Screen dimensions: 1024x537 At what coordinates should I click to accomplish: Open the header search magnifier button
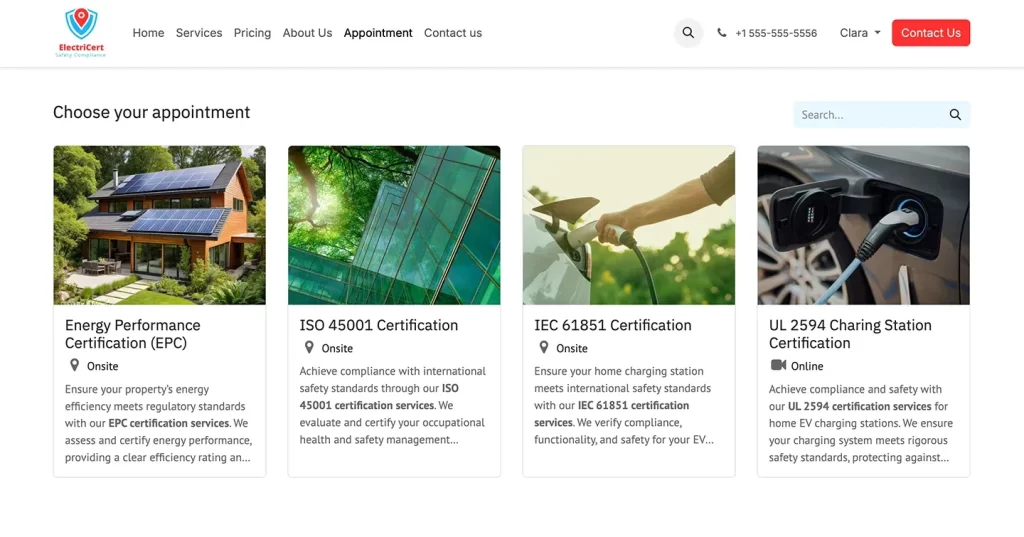pos(688,33)
